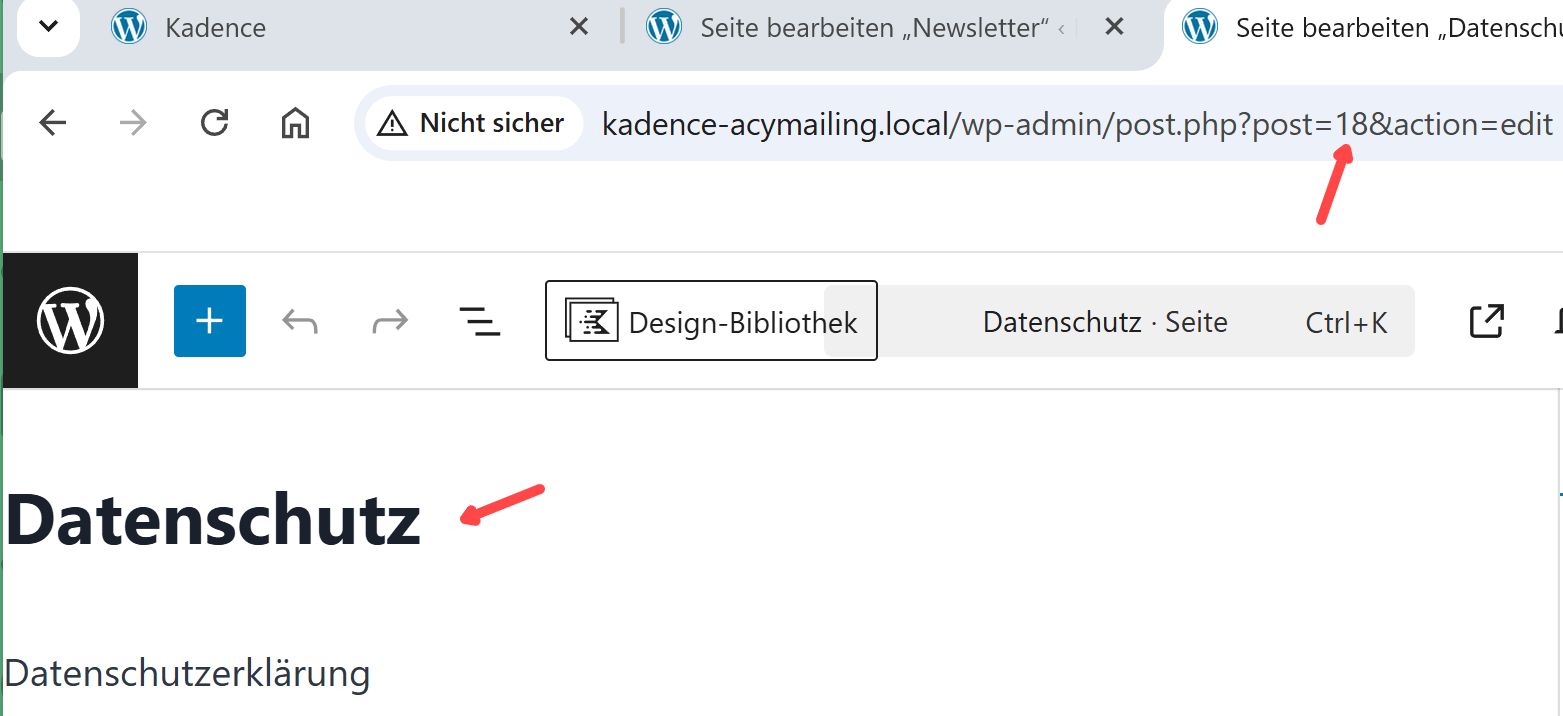This screenshot has height=716, width=1563.
Task: View the page in a new tab
Action: pos(1487,321)
